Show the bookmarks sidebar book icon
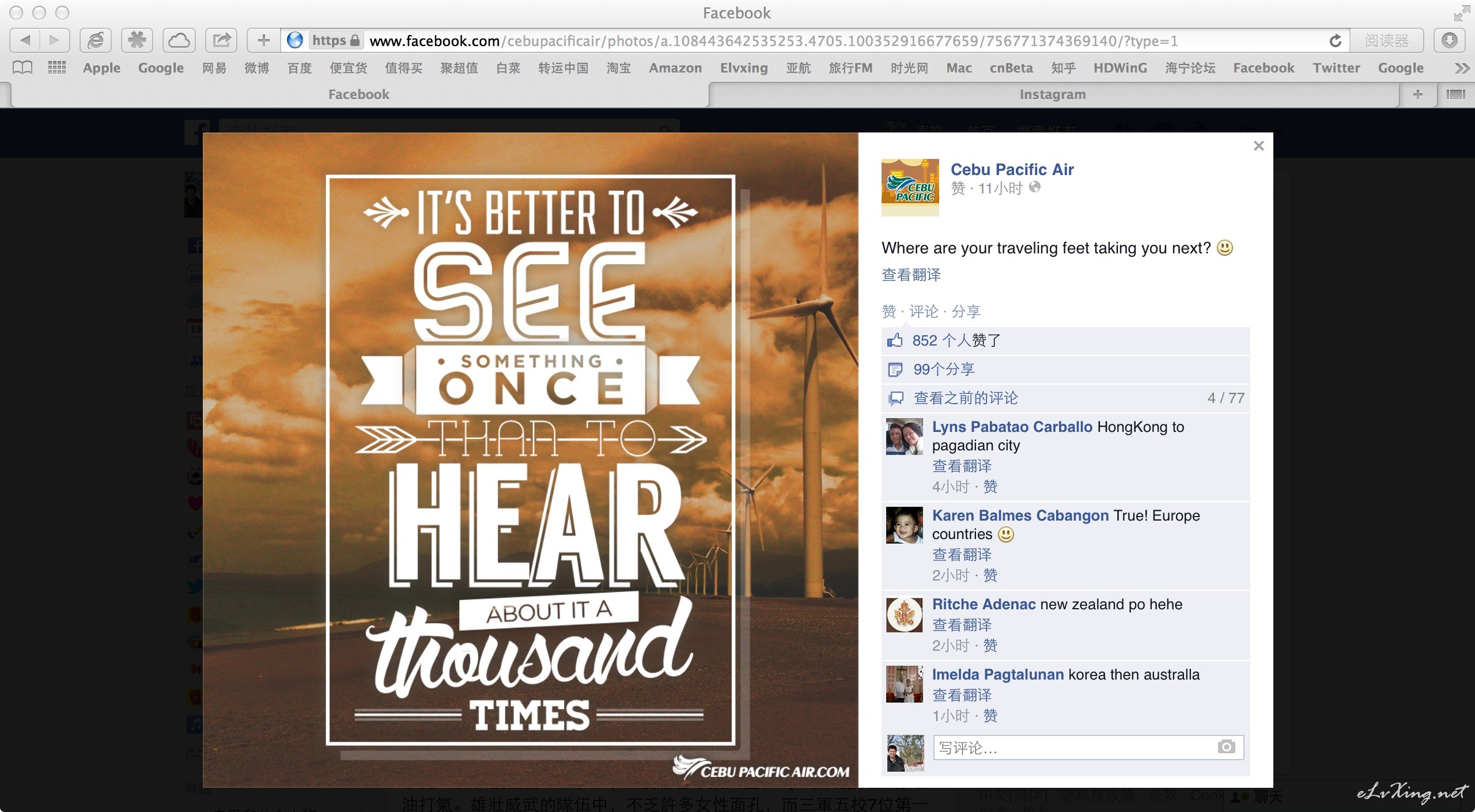This screenshot has width=1475, height=812. pyautogui.click(x=22, y=68)
